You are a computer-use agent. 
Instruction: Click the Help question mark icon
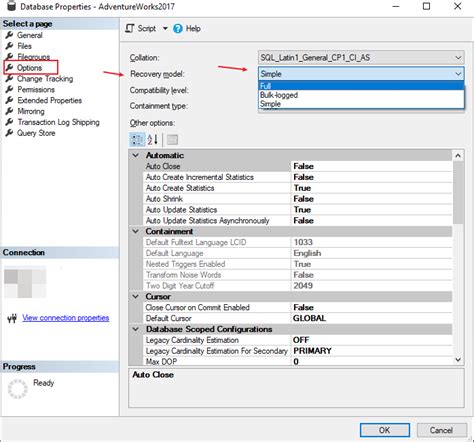(x=178, y=29)
